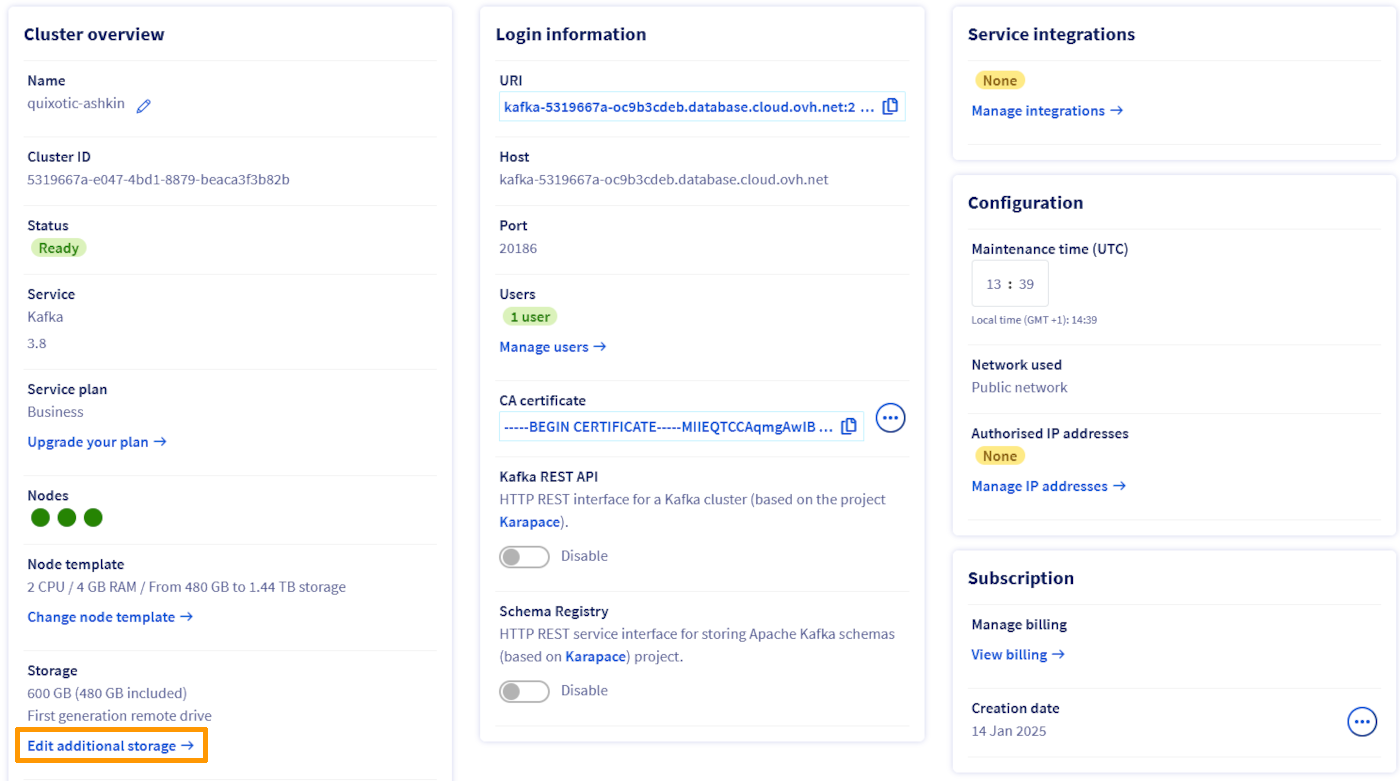
Task: Open the Karapace project link
Action: pyautogui.click(x=529, y=521)
